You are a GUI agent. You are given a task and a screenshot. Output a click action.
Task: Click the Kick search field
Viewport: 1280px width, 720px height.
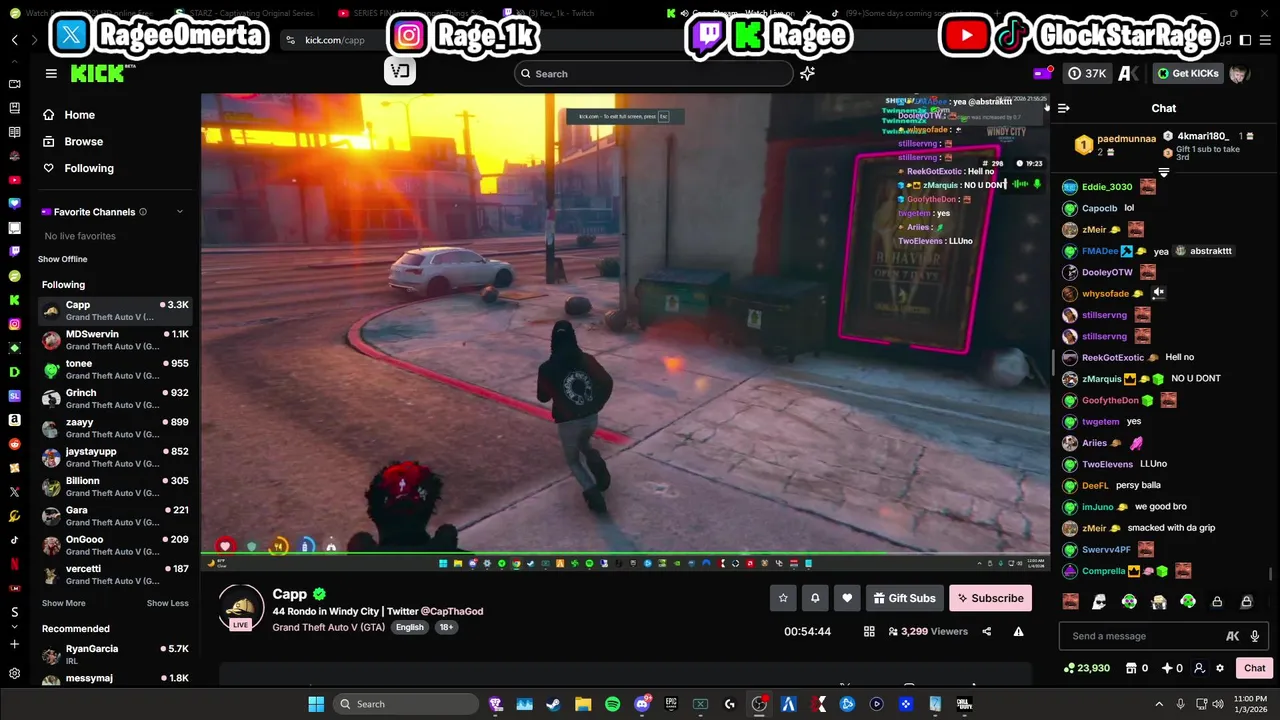coord(654,73)
